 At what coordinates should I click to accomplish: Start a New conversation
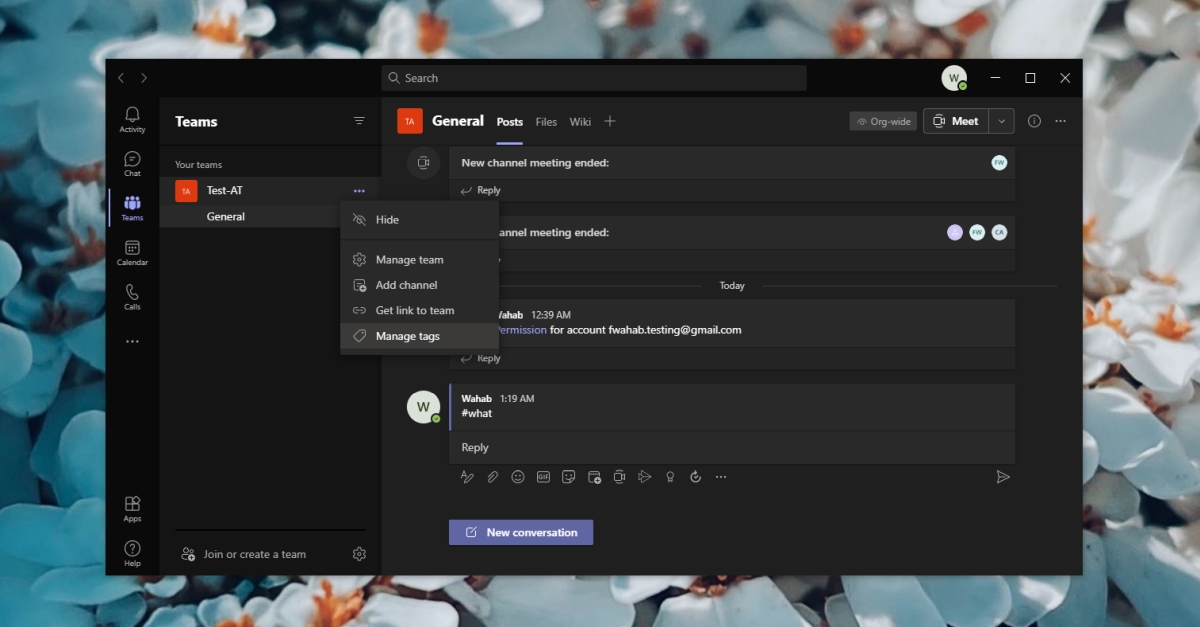(520, 531)
